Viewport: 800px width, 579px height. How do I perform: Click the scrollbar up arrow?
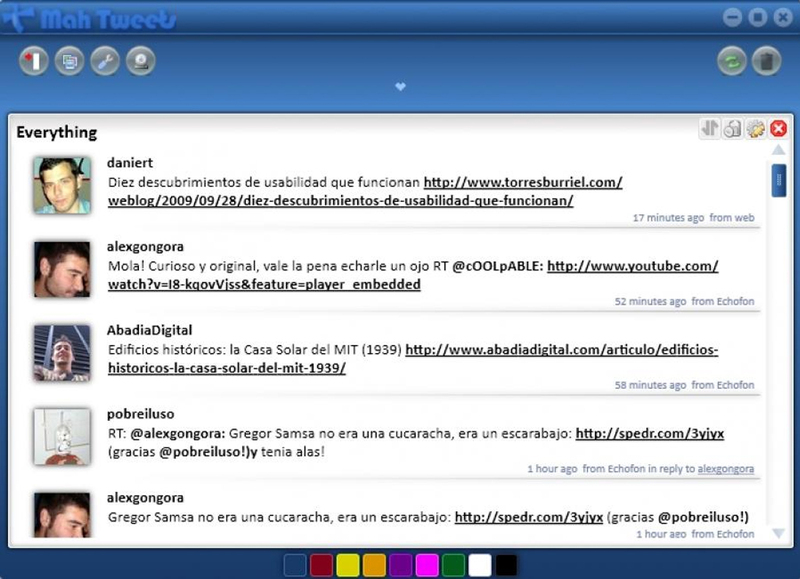point(779,149)
